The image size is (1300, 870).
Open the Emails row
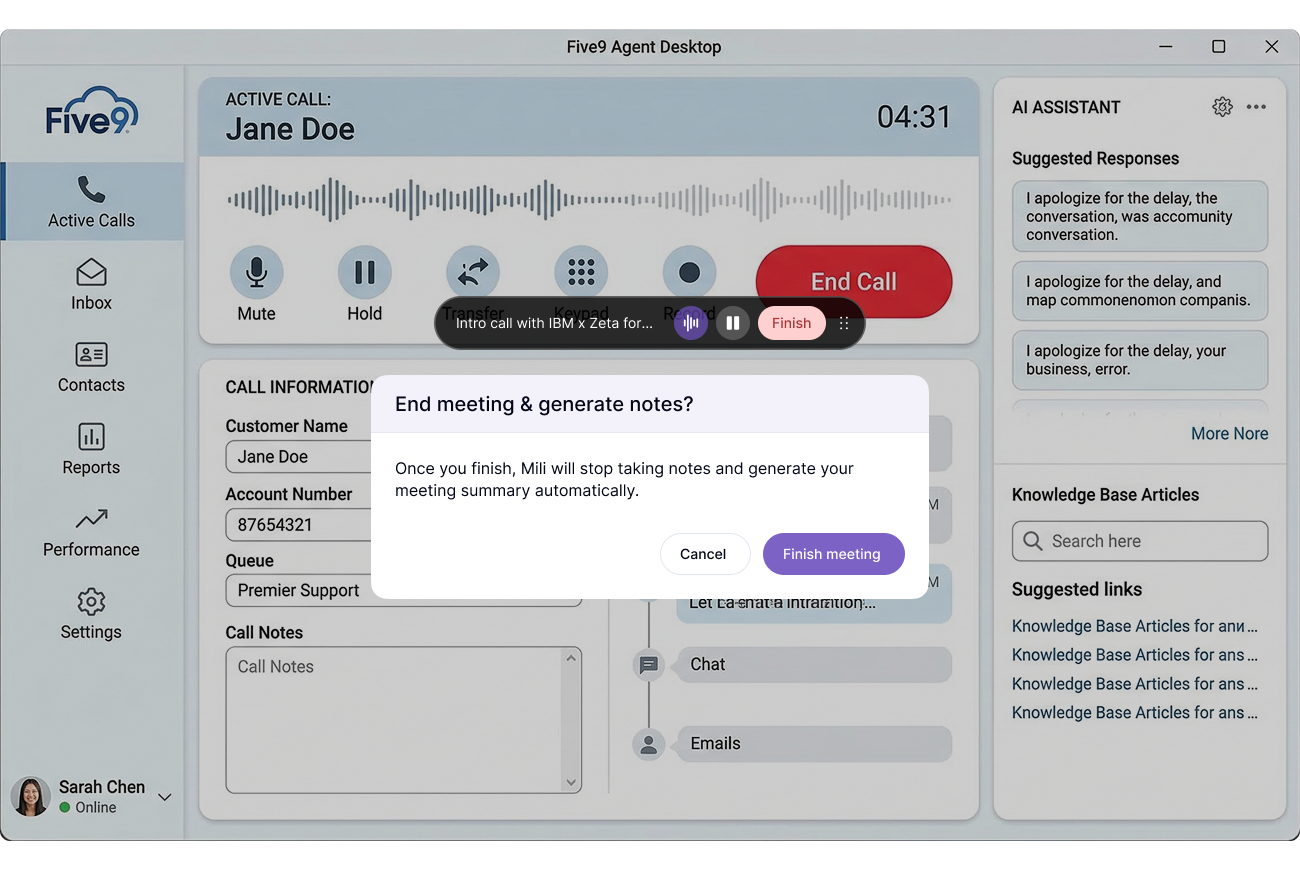pyautogui.click(x=814, y=744)
